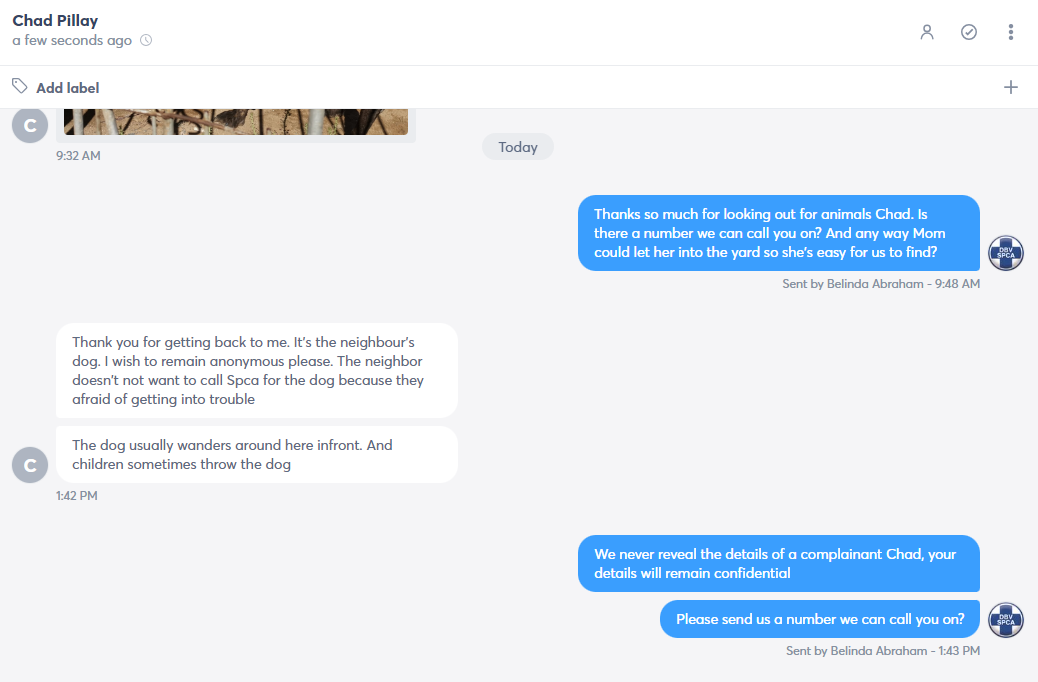Select the 'Please send us a number' message bubble
1038x682 pixels.
(x=820, y=619)
